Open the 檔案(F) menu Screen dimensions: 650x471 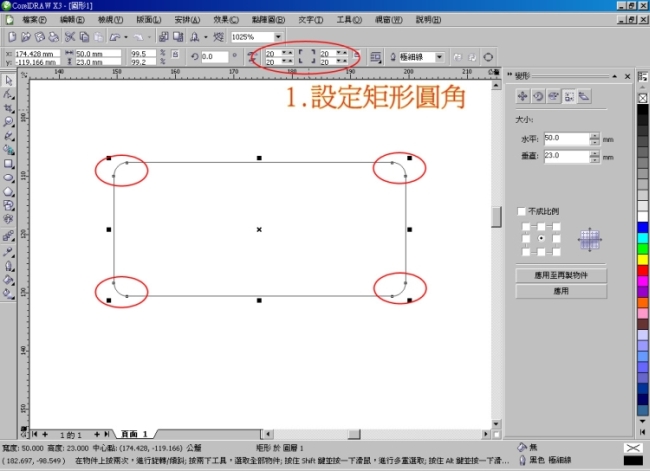point(34,19)
